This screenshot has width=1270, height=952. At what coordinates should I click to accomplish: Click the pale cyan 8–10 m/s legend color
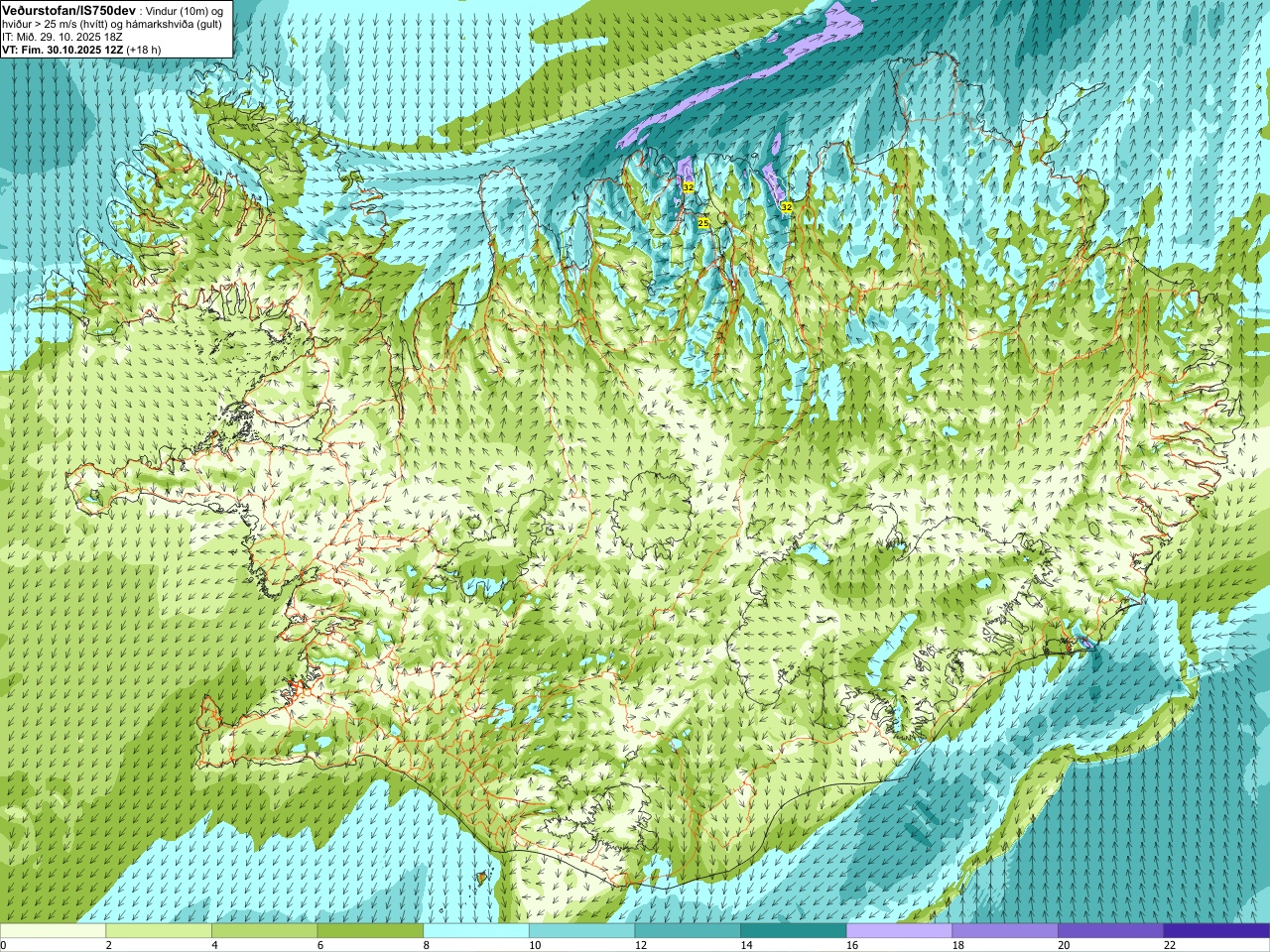476,931
